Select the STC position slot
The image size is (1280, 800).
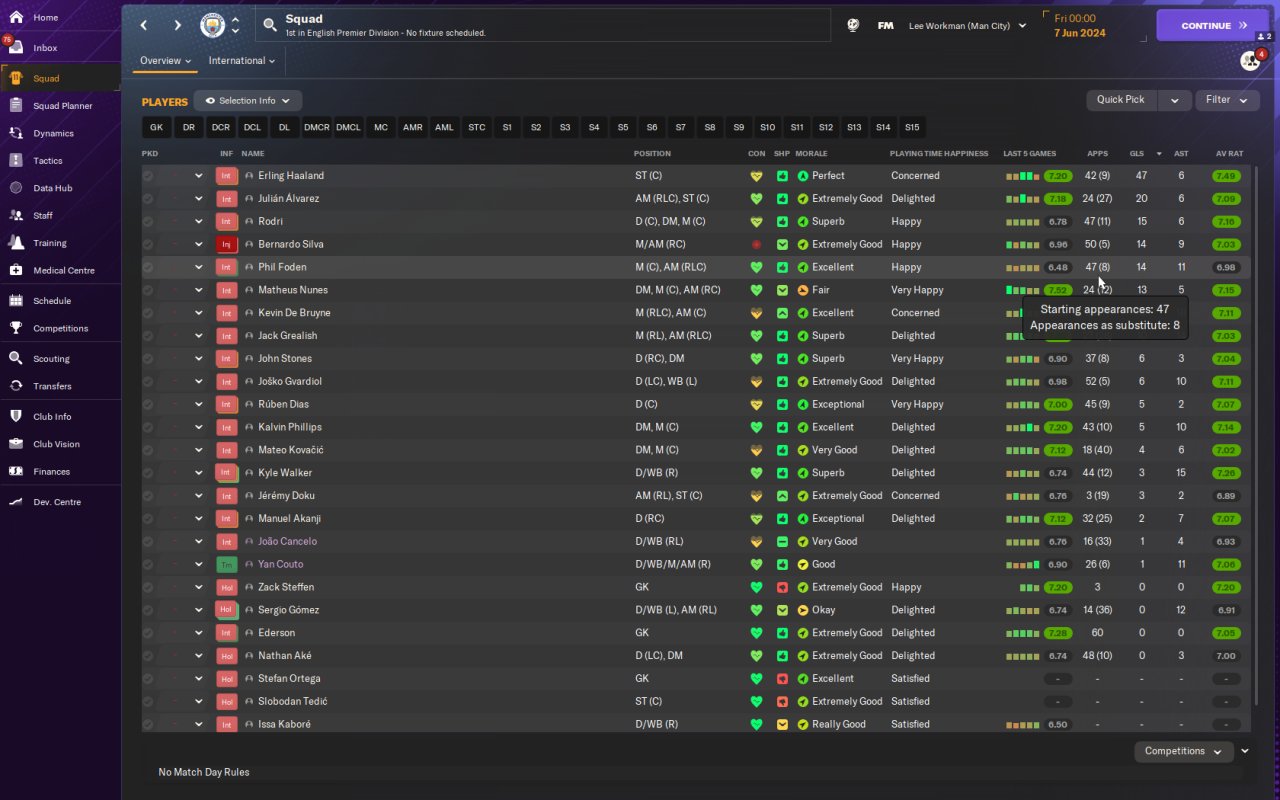tap(477, 128)
